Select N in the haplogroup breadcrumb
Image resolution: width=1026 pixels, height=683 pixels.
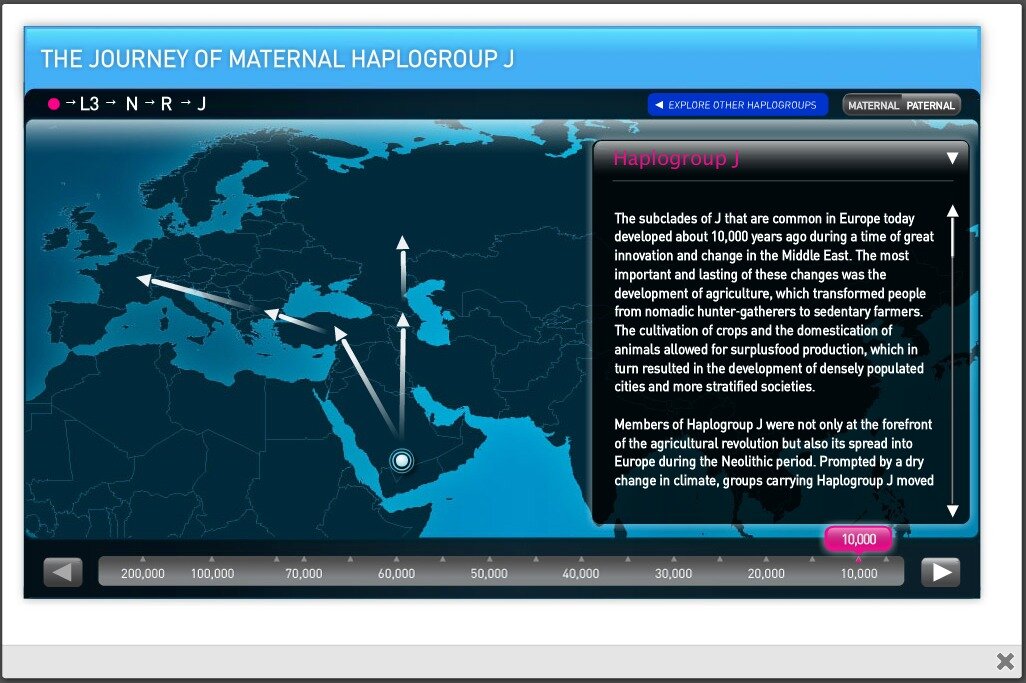[x=131, y=103]
